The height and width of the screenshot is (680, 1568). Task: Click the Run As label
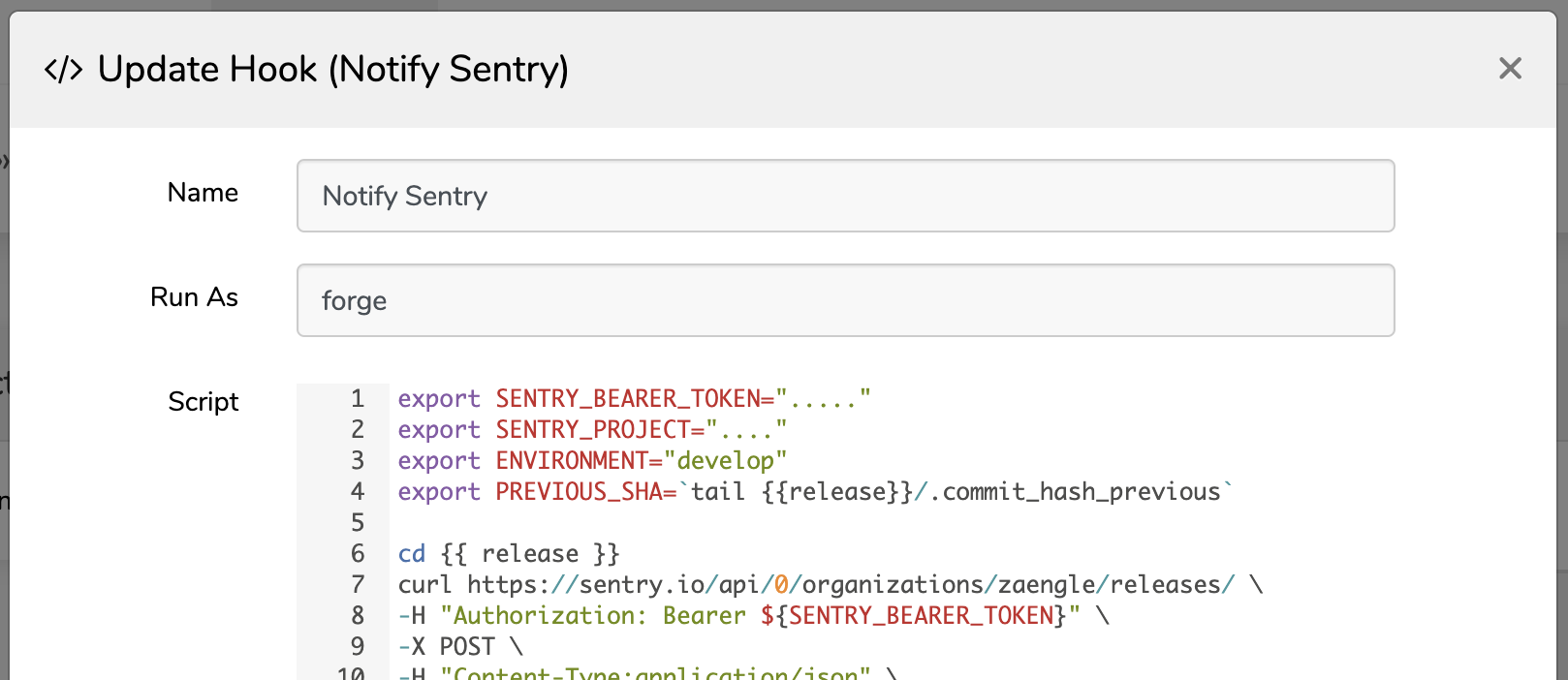tap(194, 296)
